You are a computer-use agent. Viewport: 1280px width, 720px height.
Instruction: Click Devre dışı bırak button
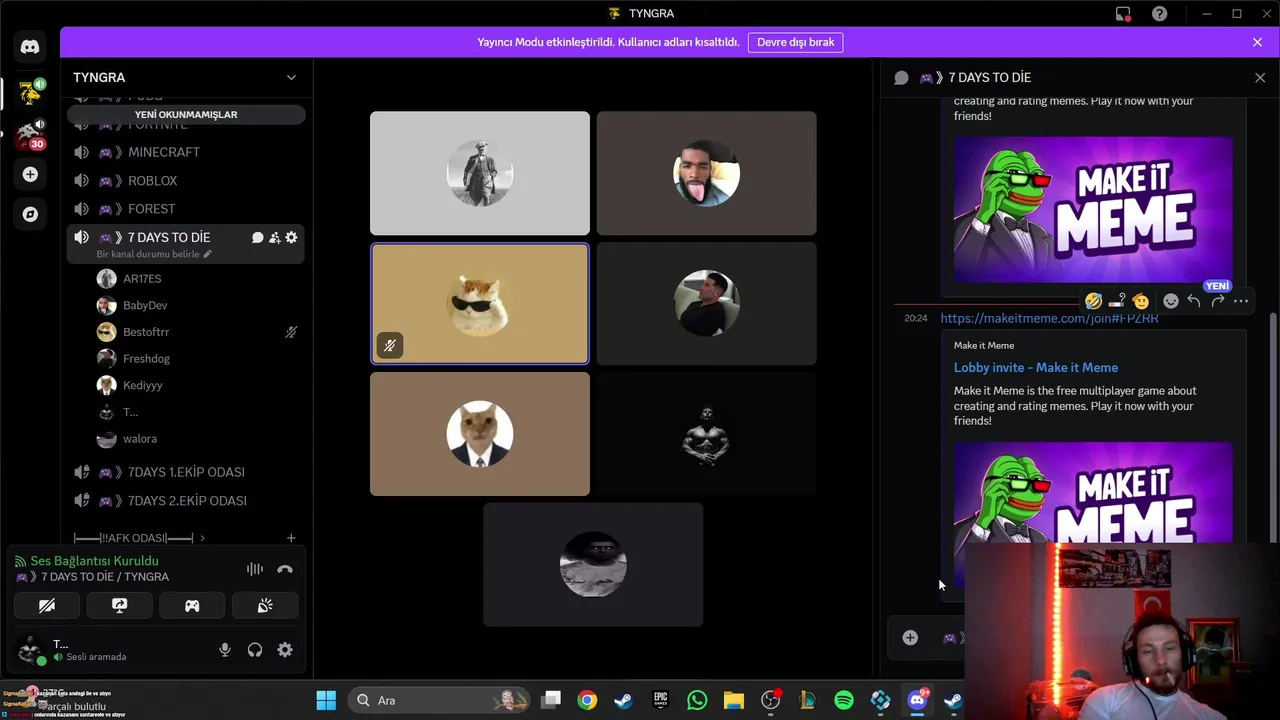point(795,42)
